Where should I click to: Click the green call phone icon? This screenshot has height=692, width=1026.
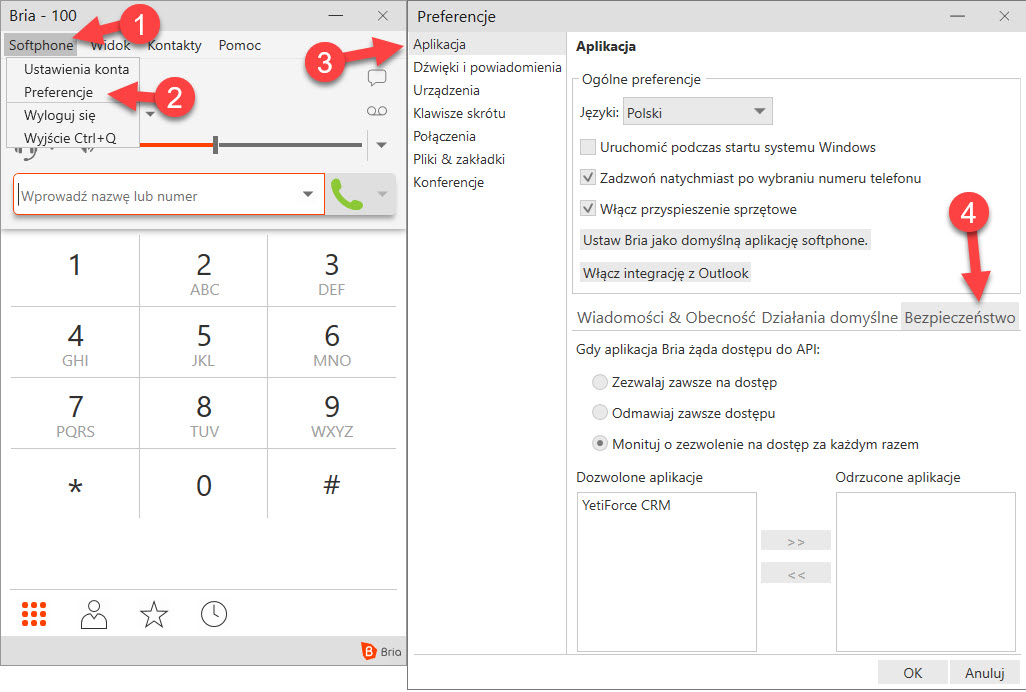click(347, 194)
